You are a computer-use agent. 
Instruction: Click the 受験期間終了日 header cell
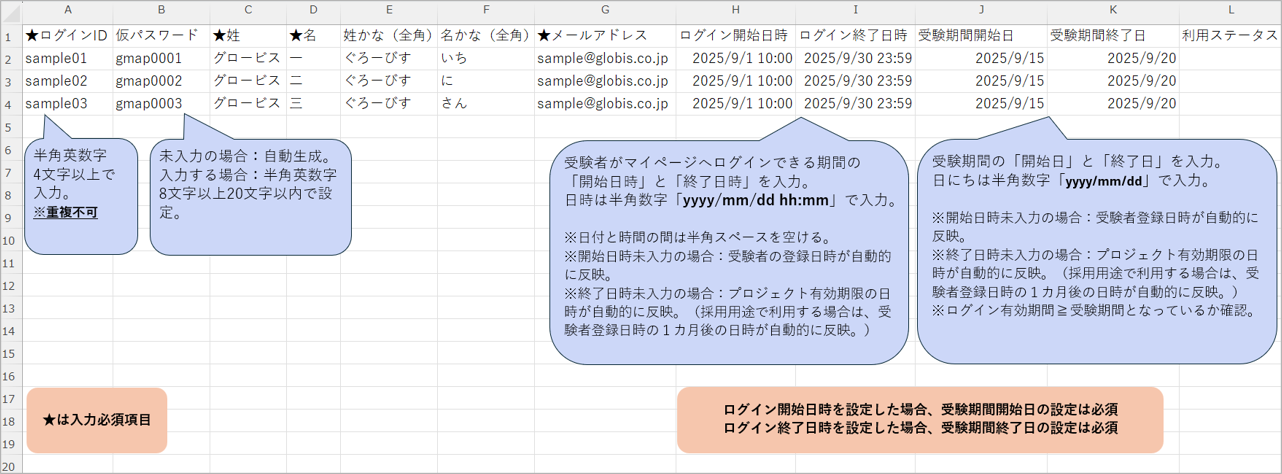(1113, 35)
